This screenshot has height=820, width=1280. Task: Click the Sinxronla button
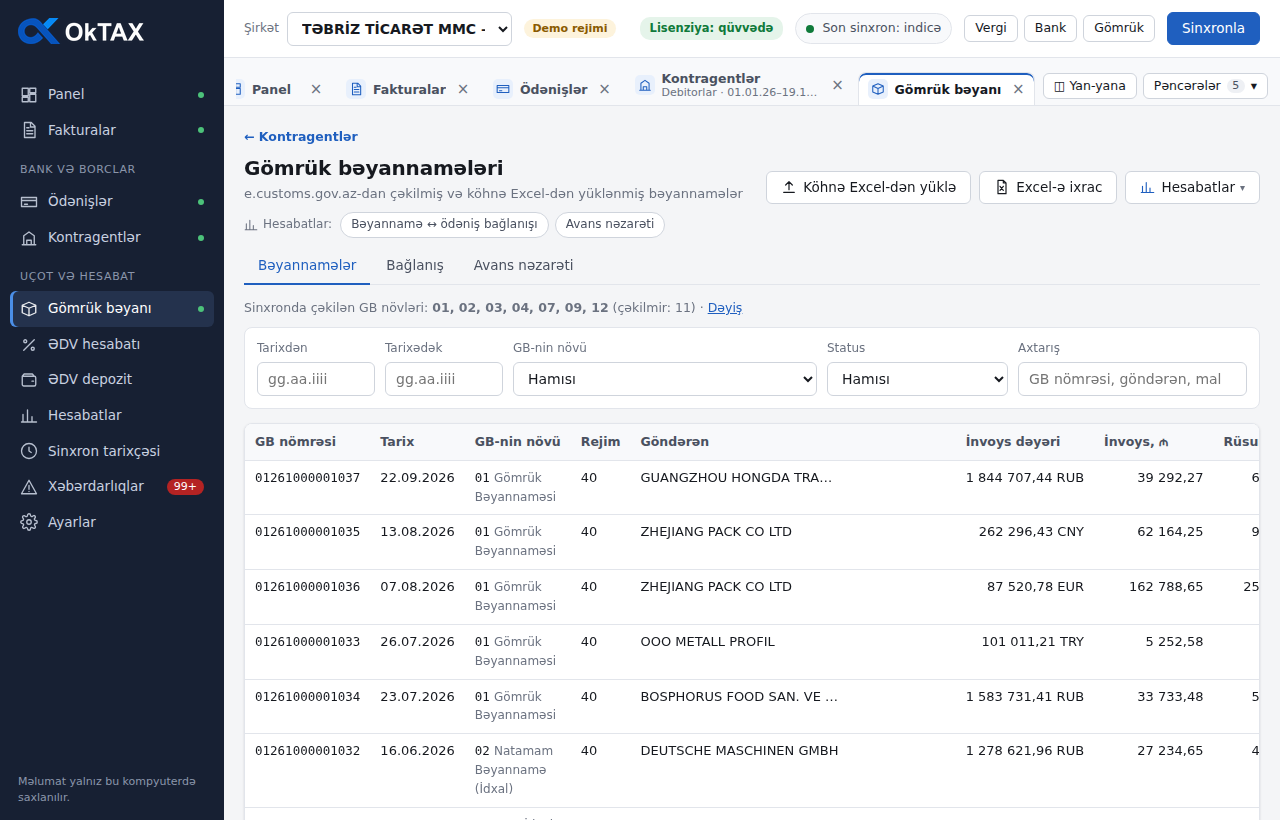[1213, 28]
